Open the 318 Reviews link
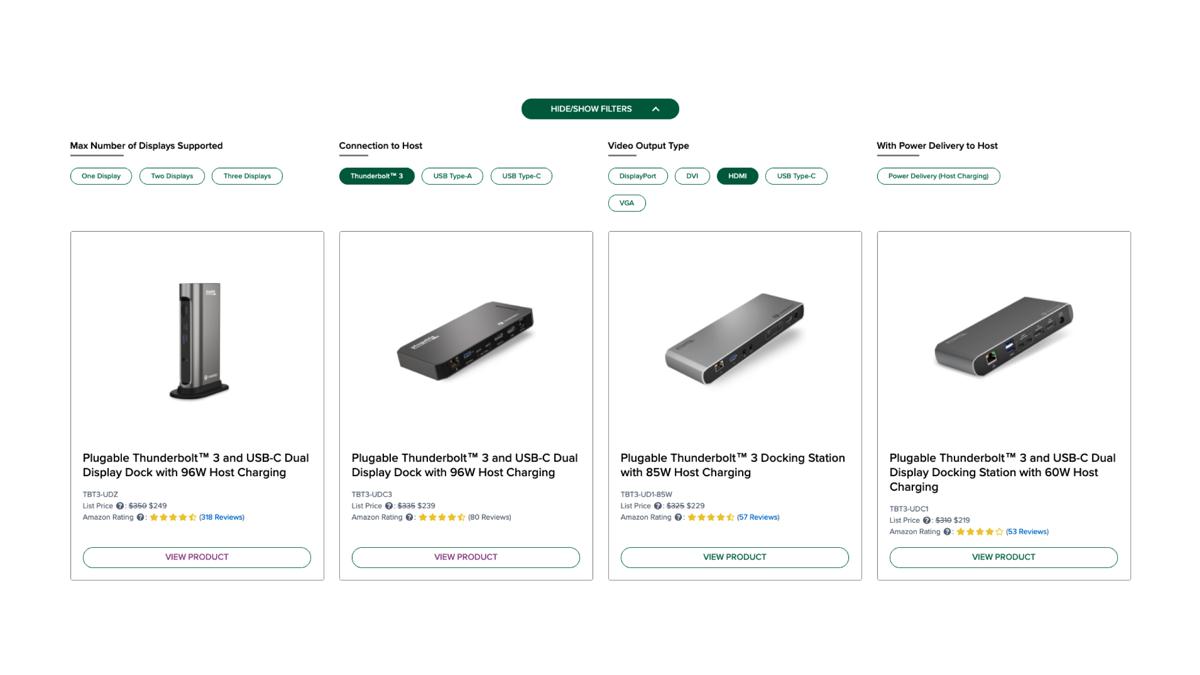This screenshot has width=1200, height=675. (222, 517)
